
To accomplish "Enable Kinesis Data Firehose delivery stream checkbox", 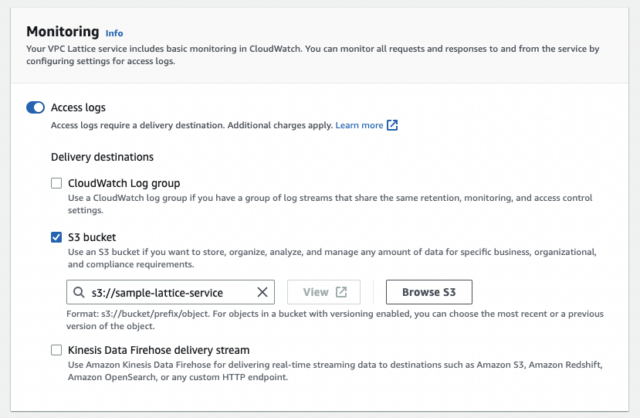I will [x=56, y=350].
